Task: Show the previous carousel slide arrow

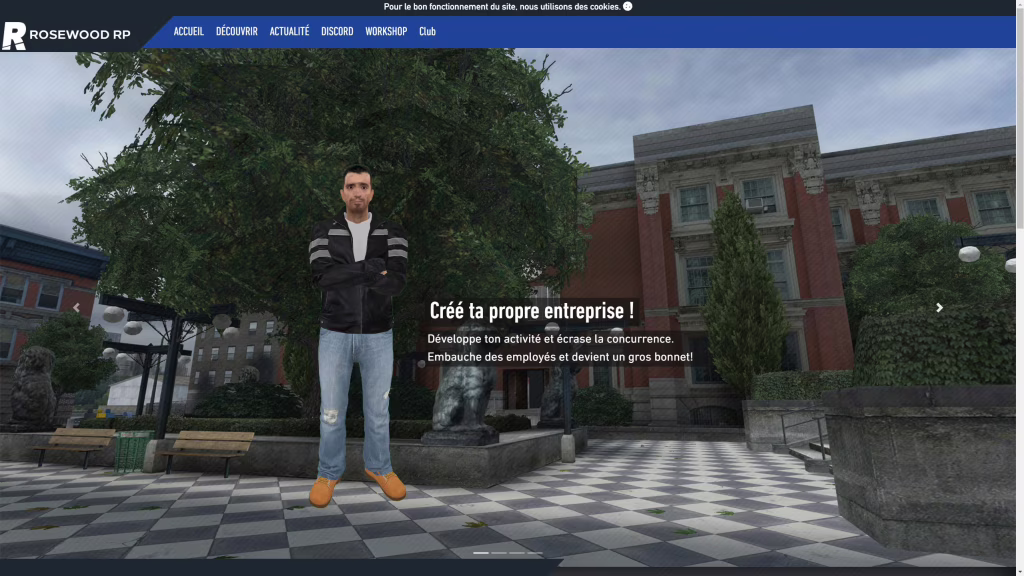Action: tap(76, 307)
